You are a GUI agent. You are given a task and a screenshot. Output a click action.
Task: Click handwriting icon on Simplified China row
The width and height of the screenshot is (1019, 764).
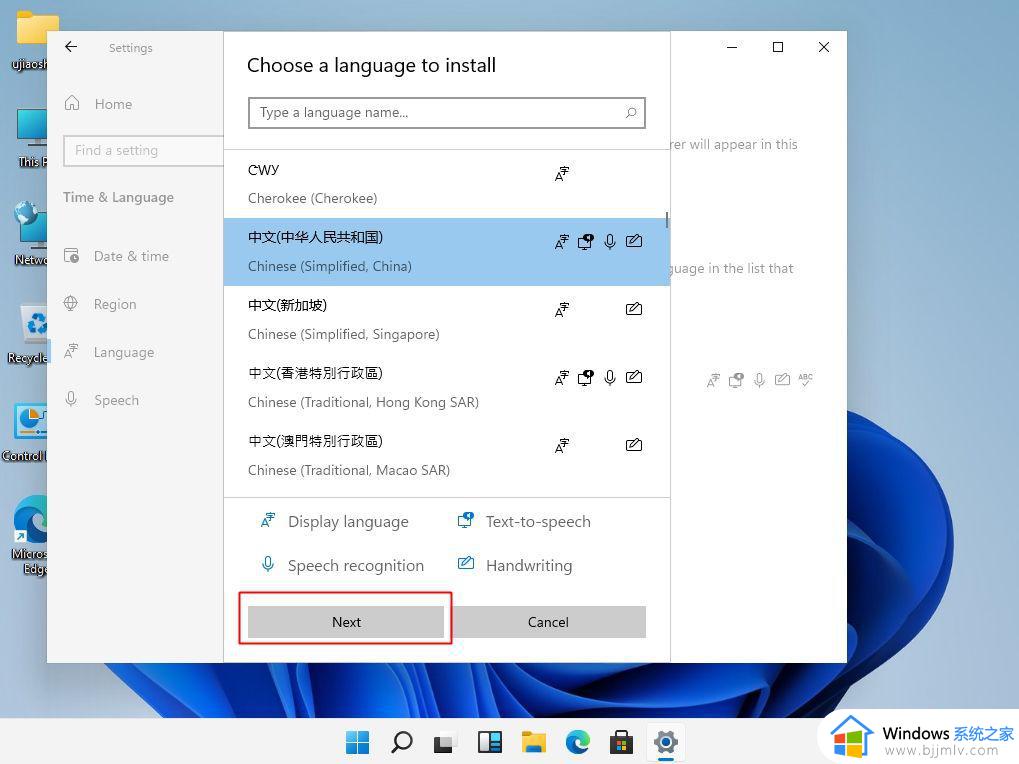[634, 241]
